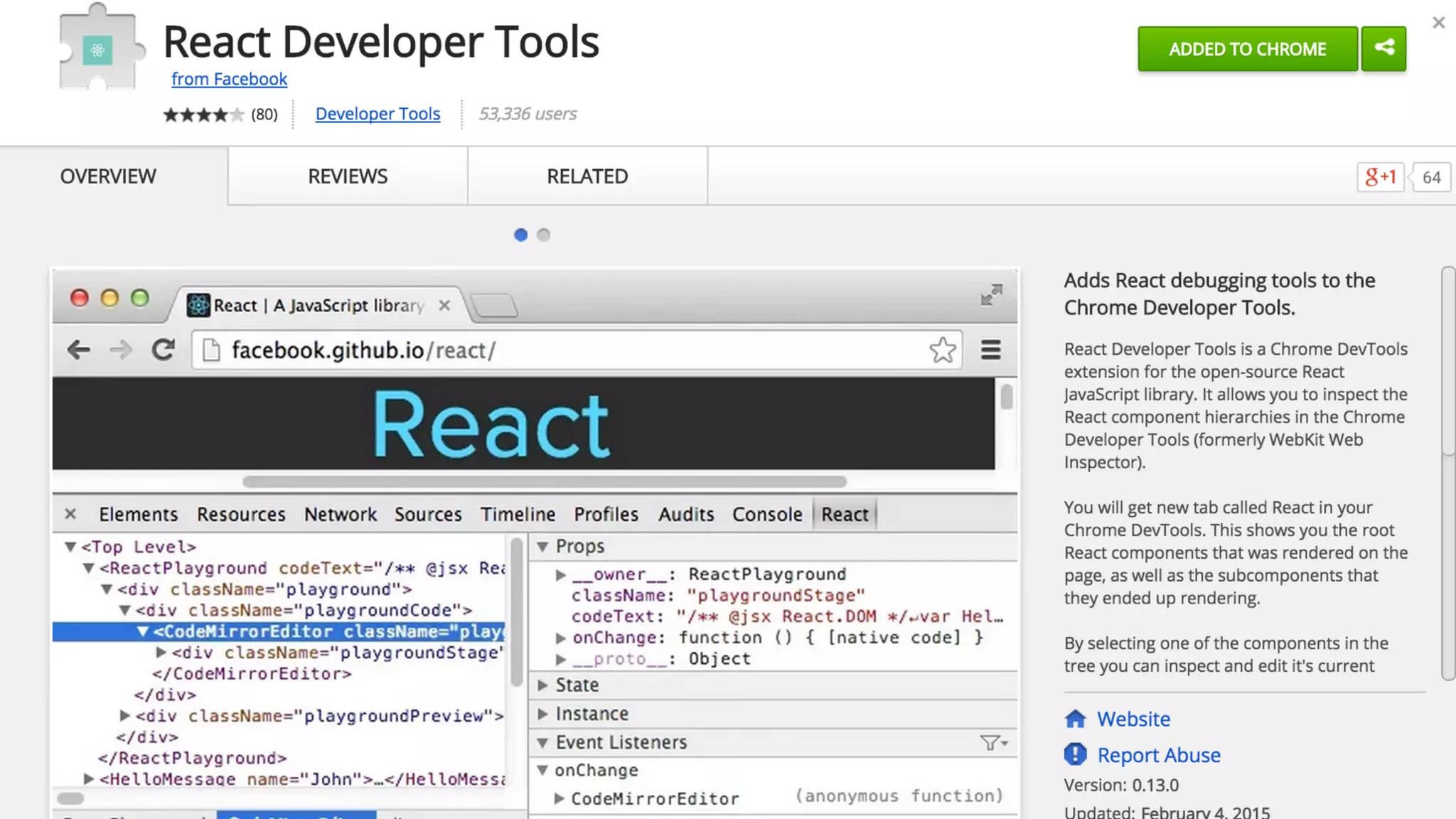Click the blue home icon beside Website
Viewport: 1456px width, 819px height.
[1075, 719]
